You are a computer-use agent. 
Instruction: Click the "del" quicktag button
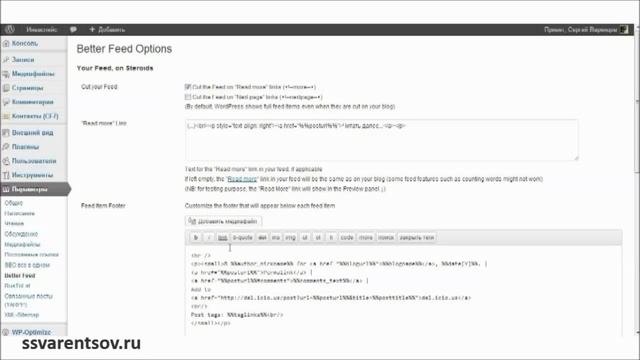(262, 238)
